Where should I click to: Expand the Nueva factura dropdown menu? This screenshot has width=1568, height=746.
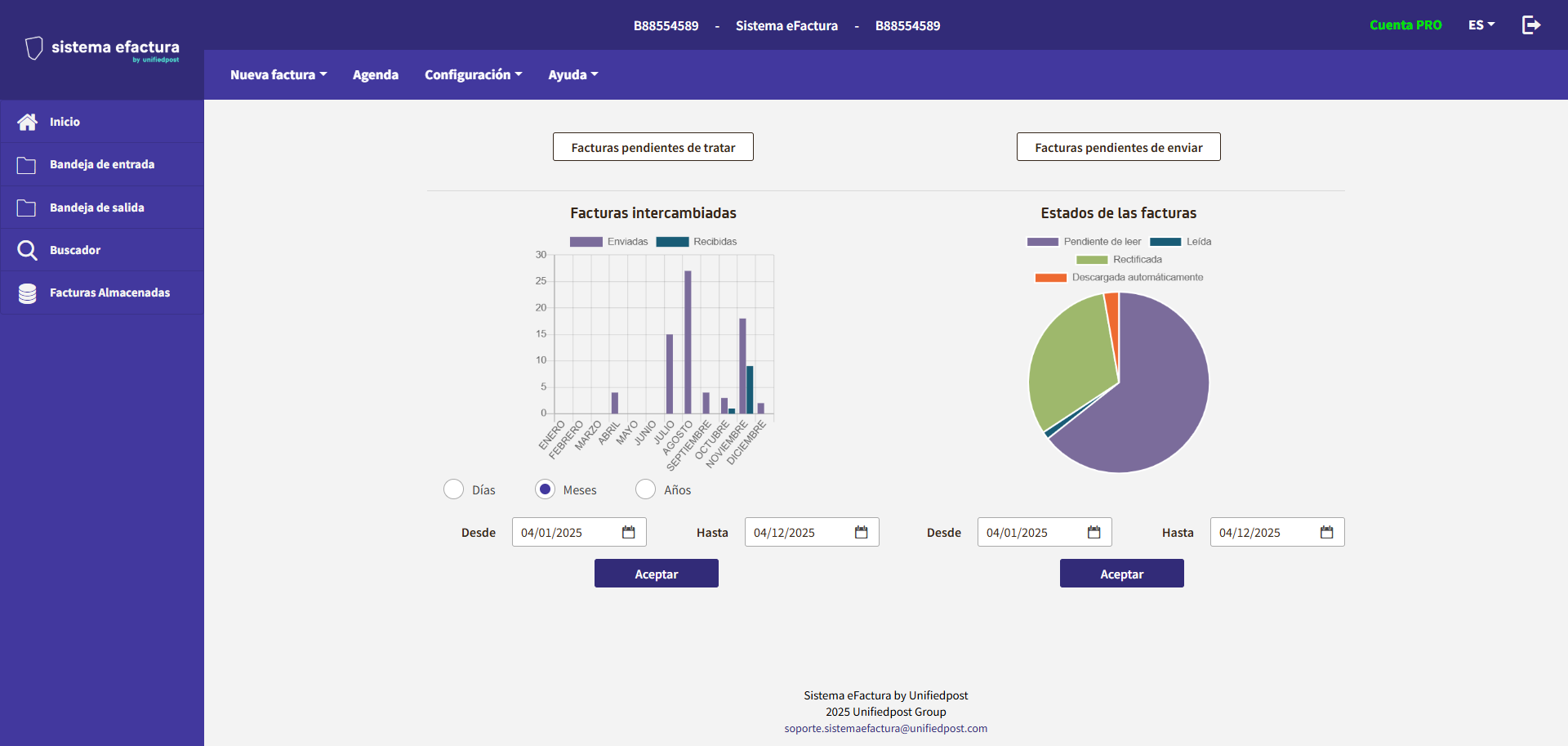pyautogui.click(x=278, y=75)
